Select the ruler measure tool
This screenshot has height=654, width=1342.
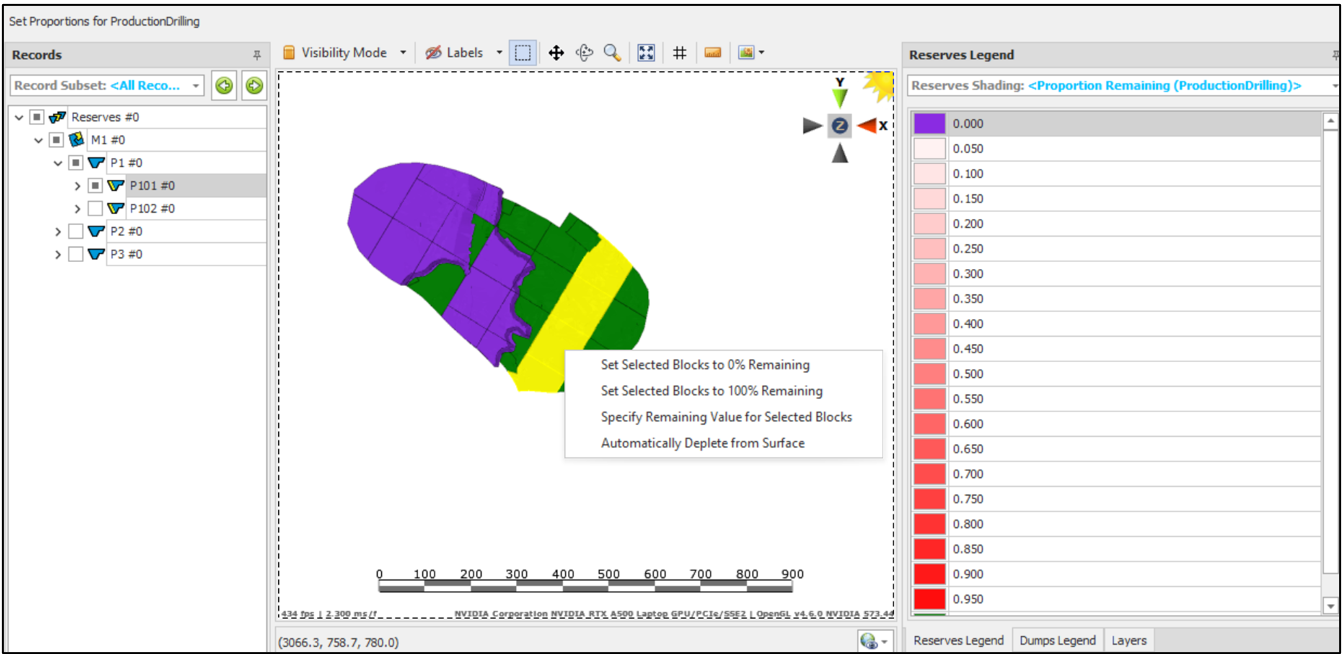713,53
